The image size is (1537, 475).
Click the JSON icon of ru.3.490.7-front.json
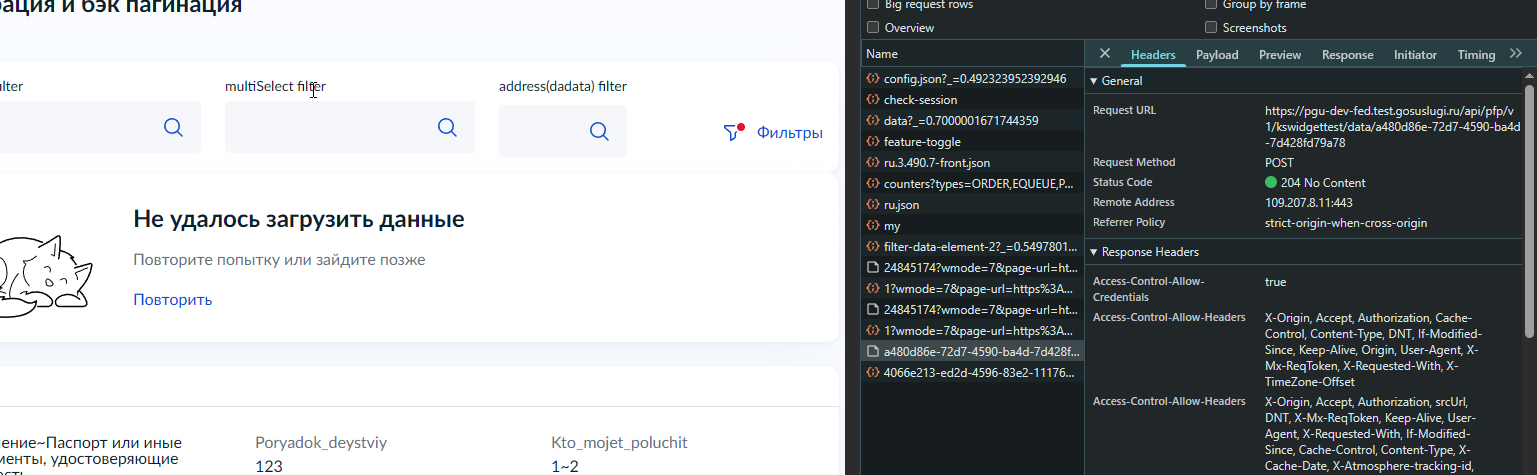pyautogui.click(x=873, y=162)
